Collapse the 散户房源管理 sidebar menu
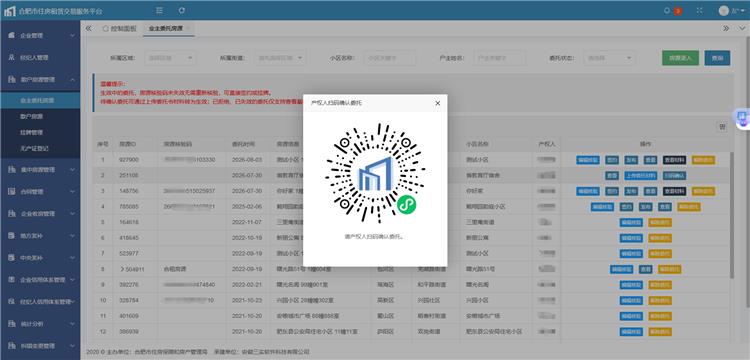 click(x=40, y=80)
